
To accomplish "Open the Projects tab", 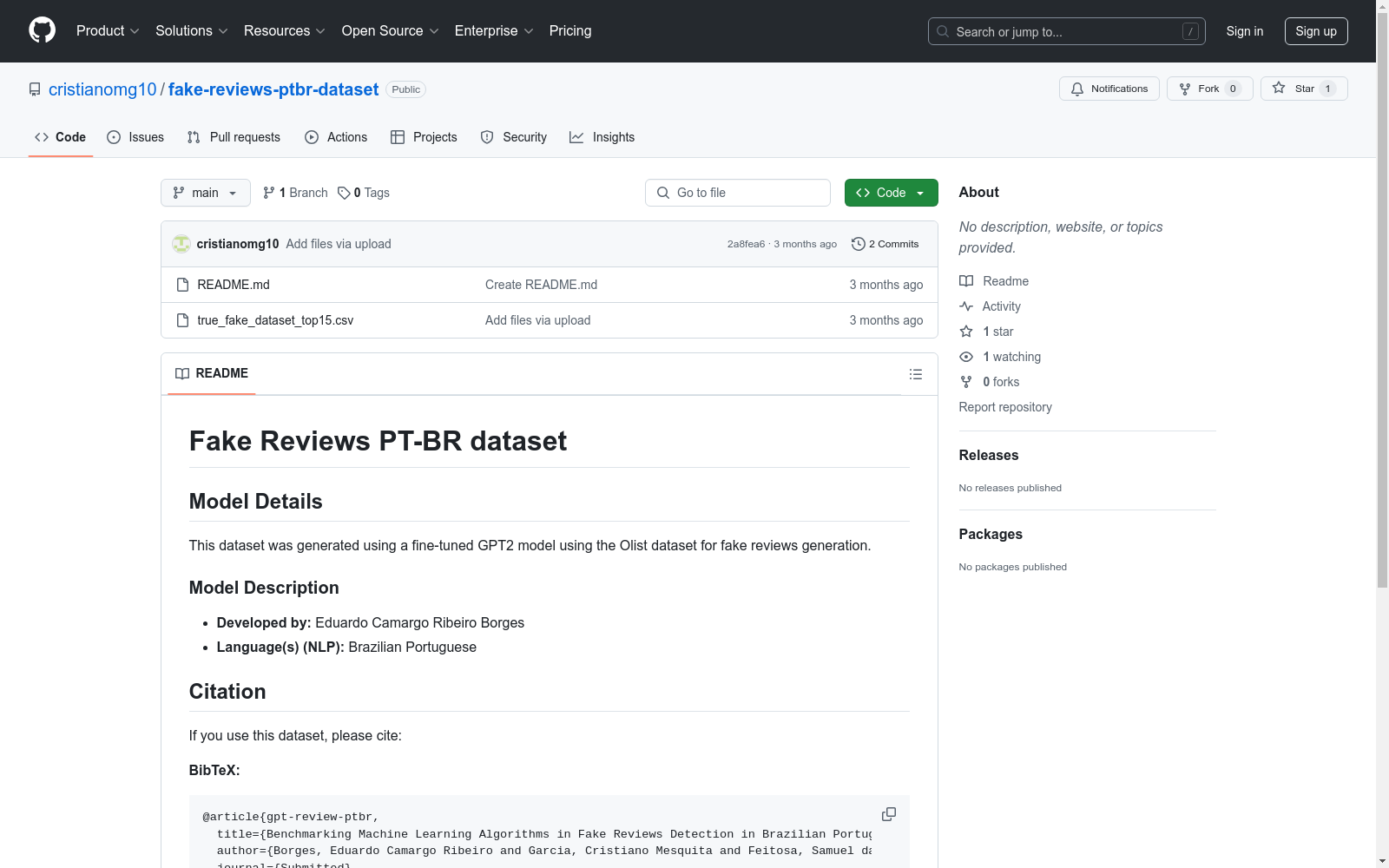I will coord(424,137).
